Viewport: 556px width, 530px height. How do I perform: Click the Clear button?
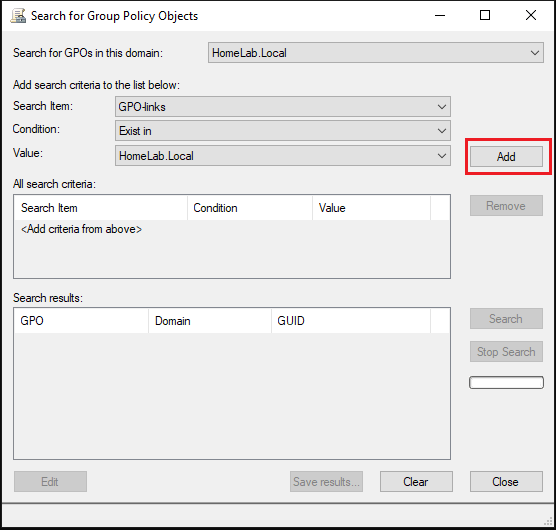coord(416,481)
